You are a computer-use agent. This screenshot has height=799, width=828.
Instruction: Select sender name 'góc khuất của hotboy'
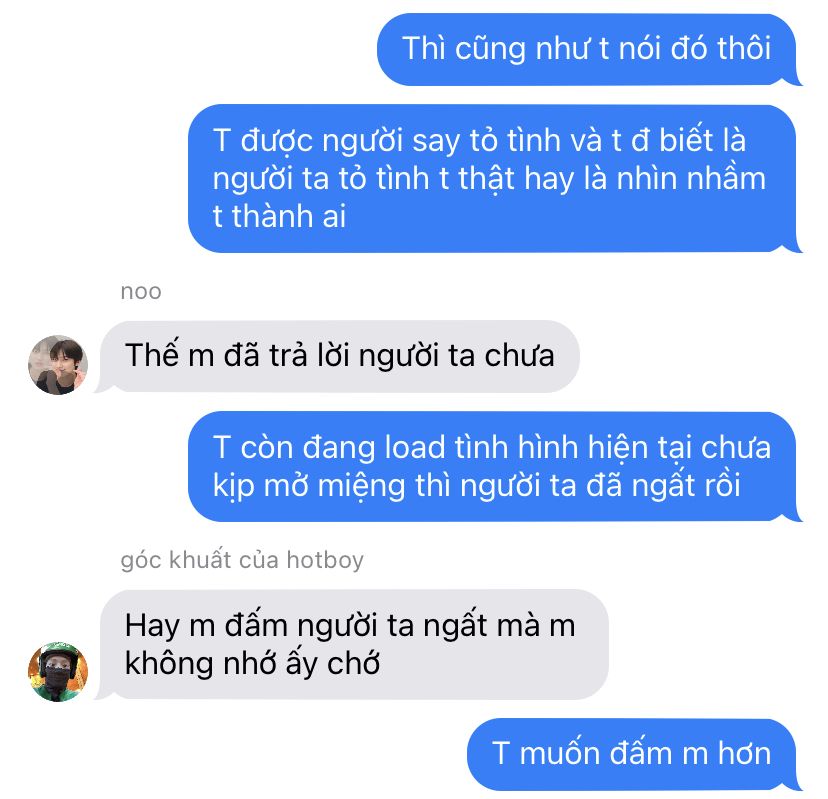pos(242,560)
